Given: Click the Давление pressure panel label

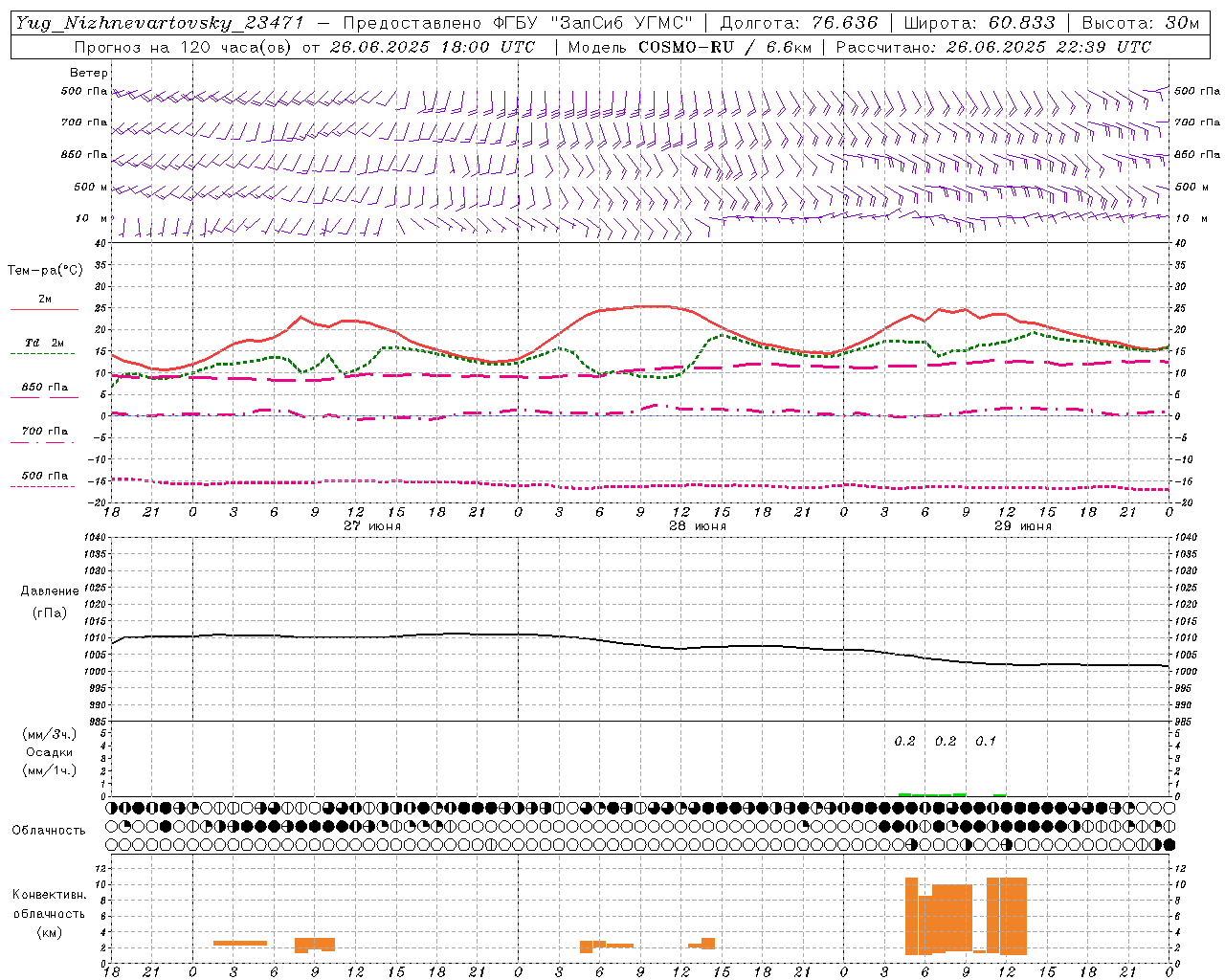Looking at the screenshot, I should 50,591.
